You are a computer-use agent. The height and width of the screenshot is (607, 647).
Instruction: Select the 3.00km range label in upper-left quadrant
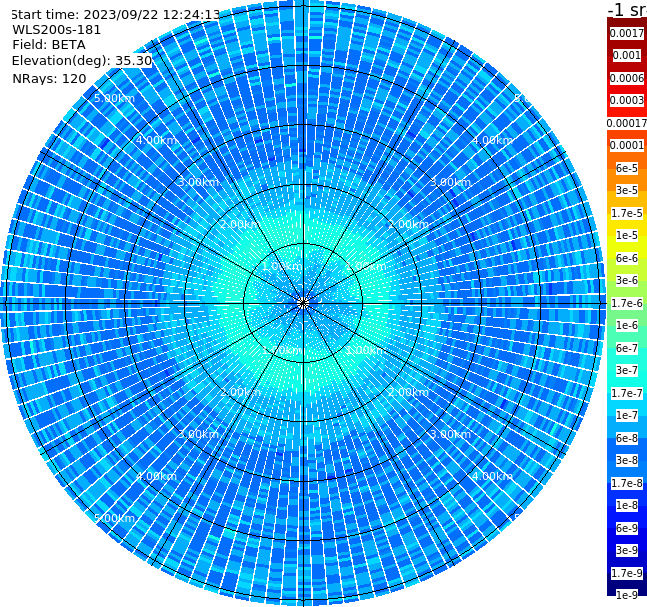coord(198,182)
